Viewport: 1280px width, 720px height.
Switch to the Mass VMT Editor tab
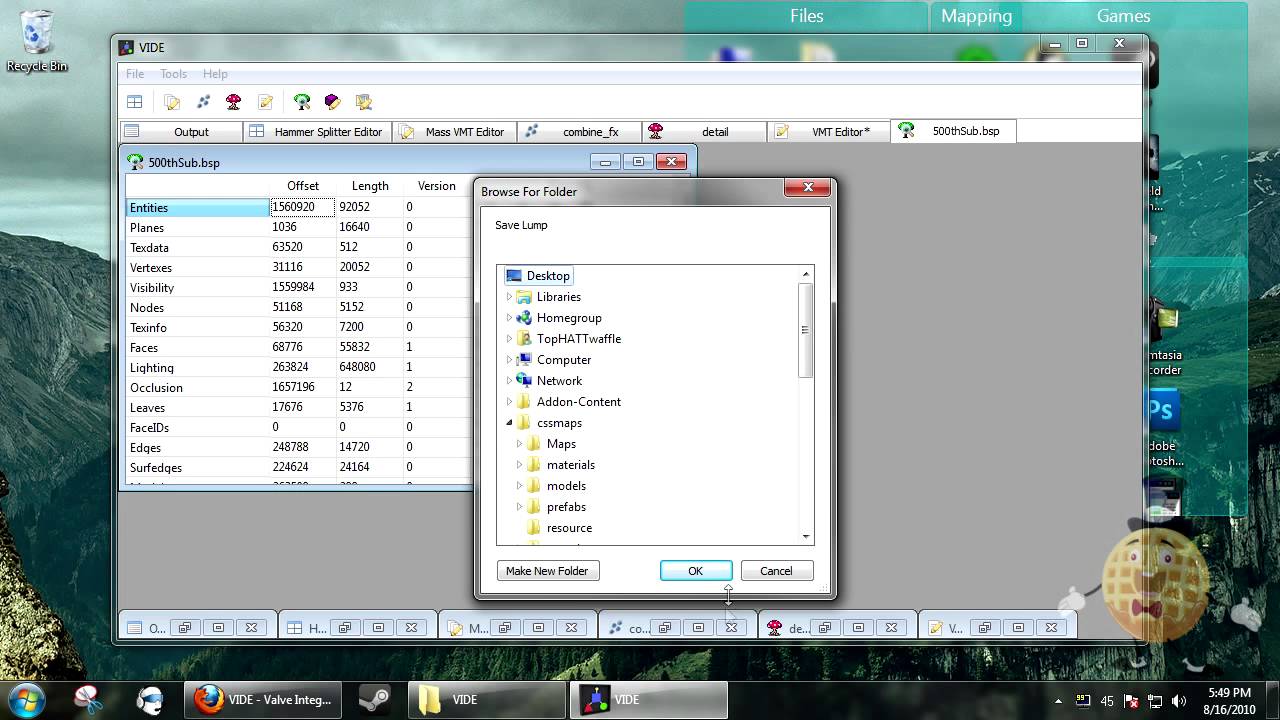pyautogui.click(x=455, y=131)
